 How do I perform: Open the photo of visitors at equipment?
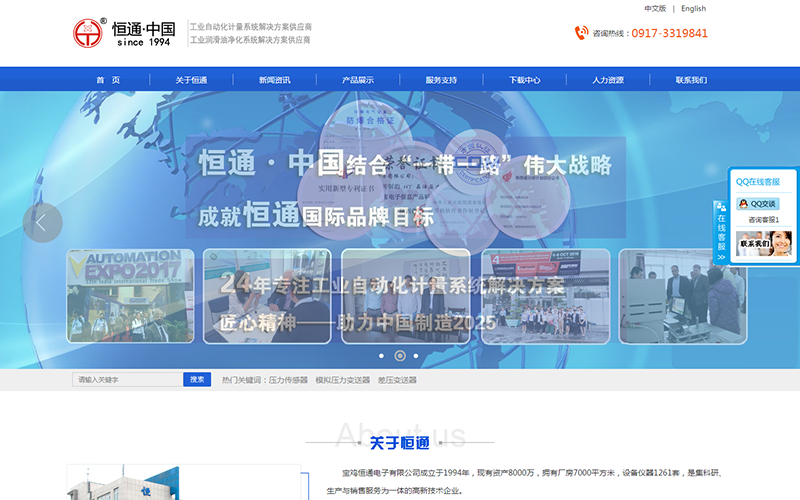[683, 296]
